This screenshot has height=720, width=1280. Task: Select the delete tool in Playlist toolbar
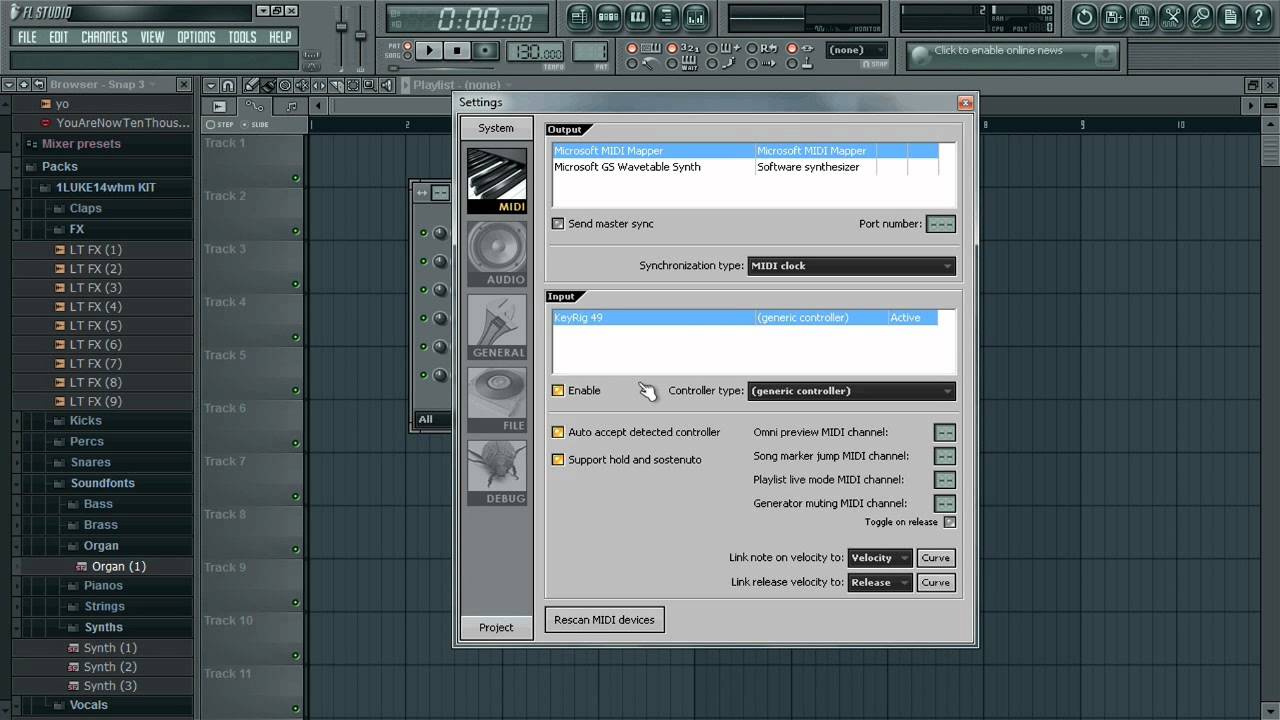click(285, 85)
